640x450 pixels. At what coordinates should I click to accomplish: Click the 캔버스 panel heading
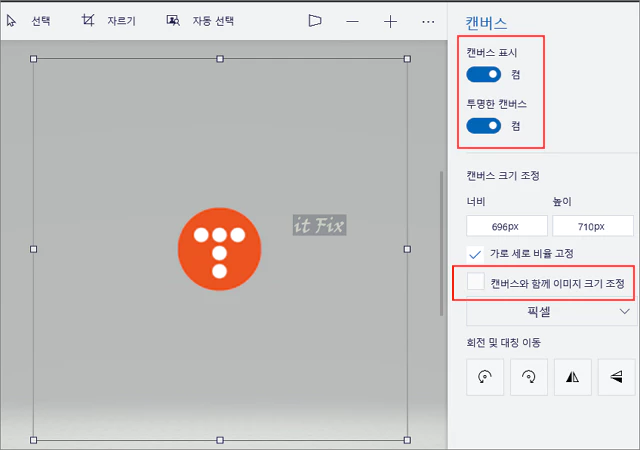[x=486, y=23]
